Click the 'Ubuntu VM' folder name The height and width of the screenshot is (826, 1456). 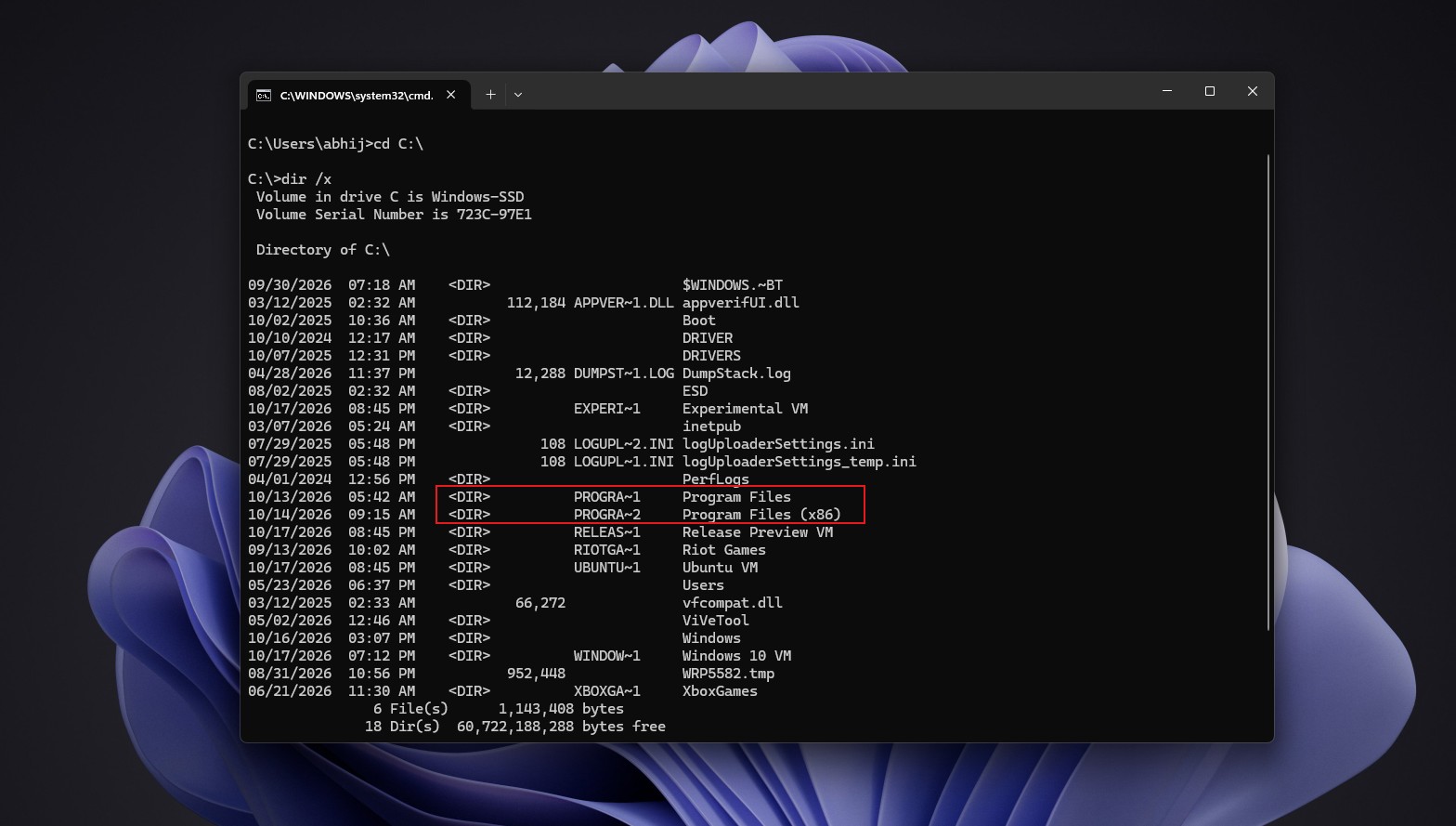coord(720,568)
